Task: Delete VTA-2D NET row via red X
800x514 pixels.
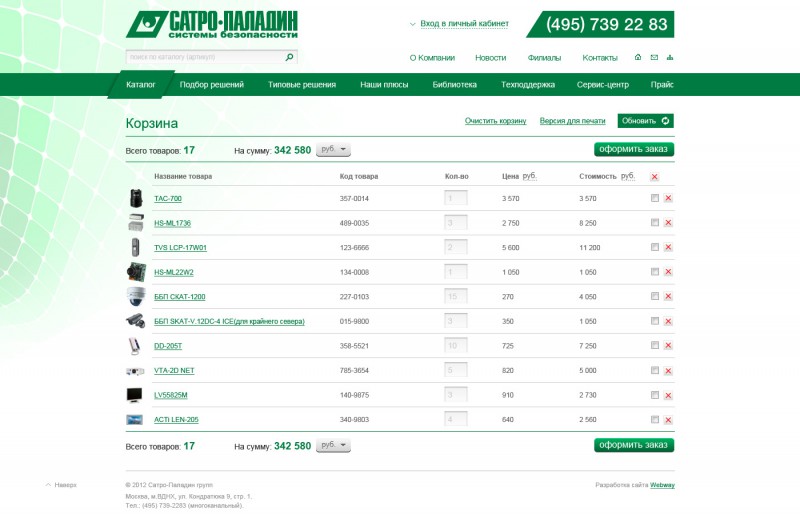Action: click(x=668, y=371)
